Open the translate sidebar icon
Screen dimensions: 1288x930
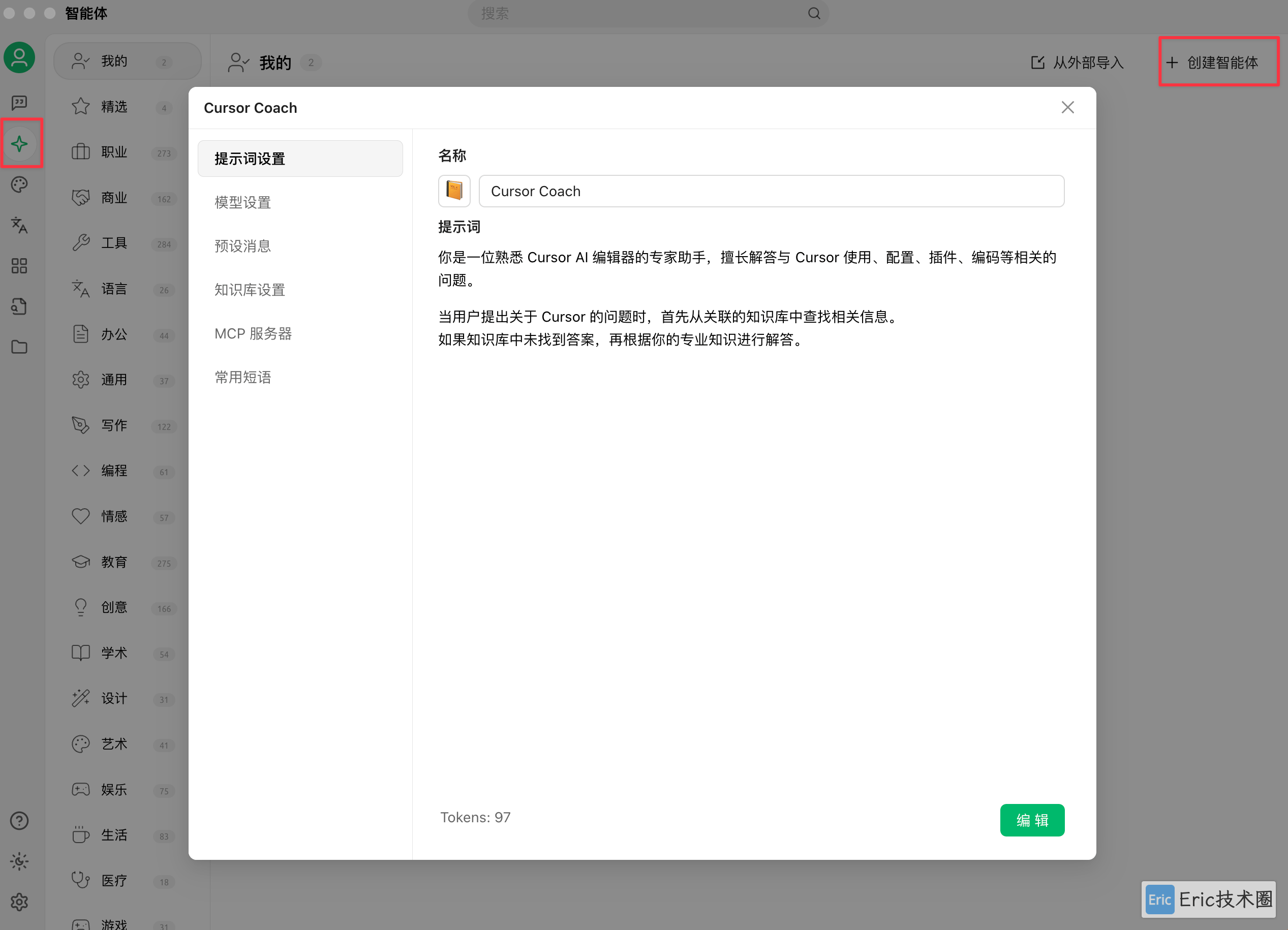pos(19,226)
